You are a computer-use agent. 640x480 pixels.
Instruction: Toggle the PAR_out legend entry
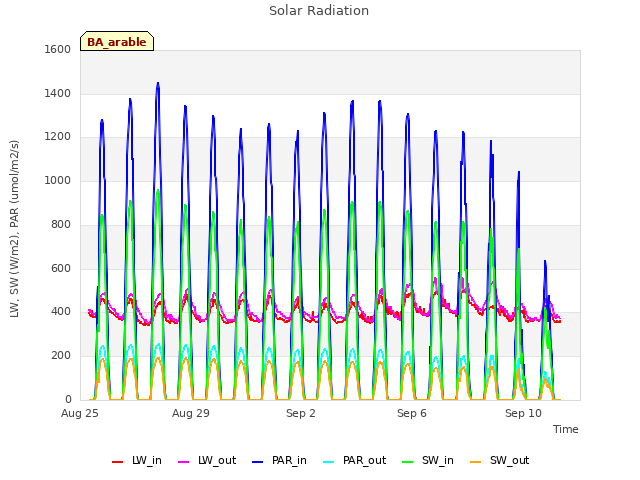[355, 461]
